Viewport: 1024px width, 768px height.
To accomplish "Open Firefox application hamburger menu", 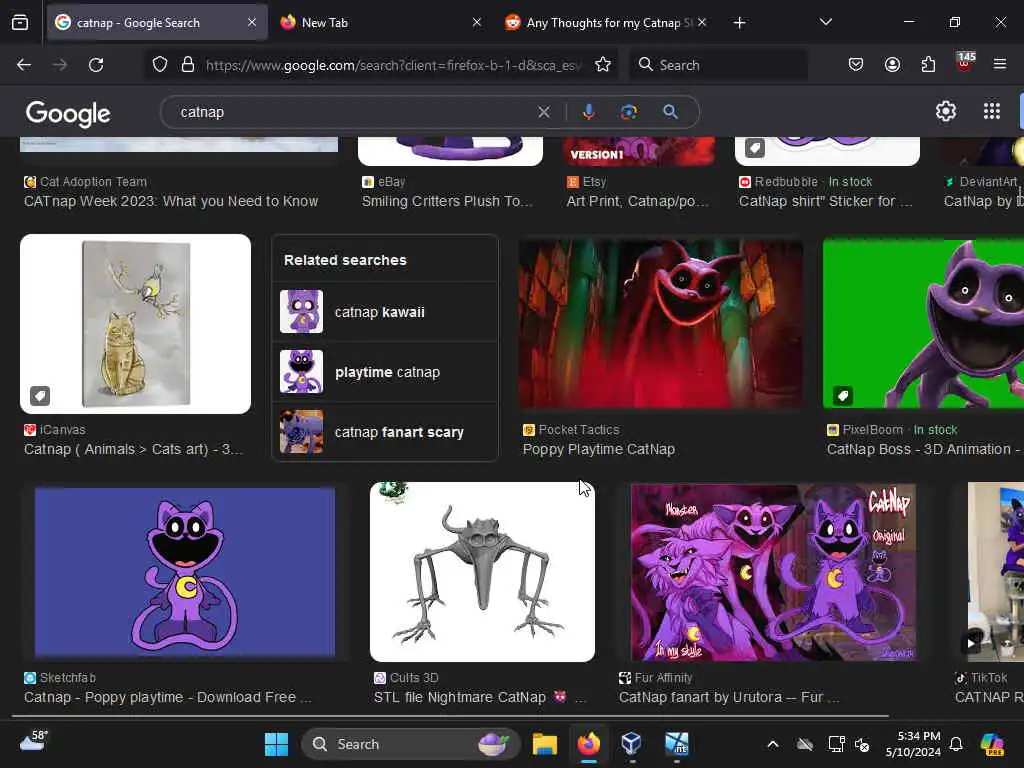I will click(999, 64).
